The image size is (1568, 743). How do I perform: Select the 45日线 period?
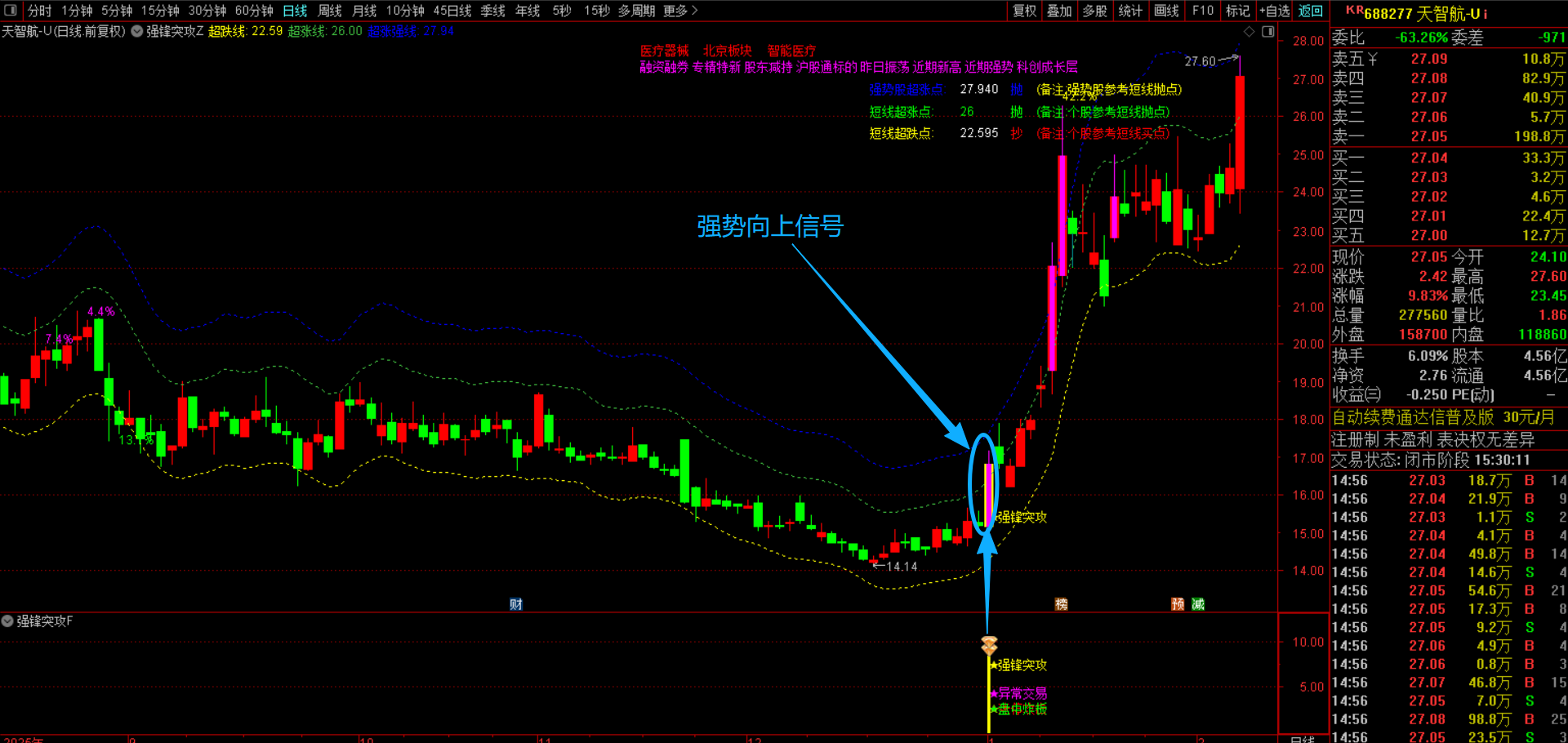point(452,11)
